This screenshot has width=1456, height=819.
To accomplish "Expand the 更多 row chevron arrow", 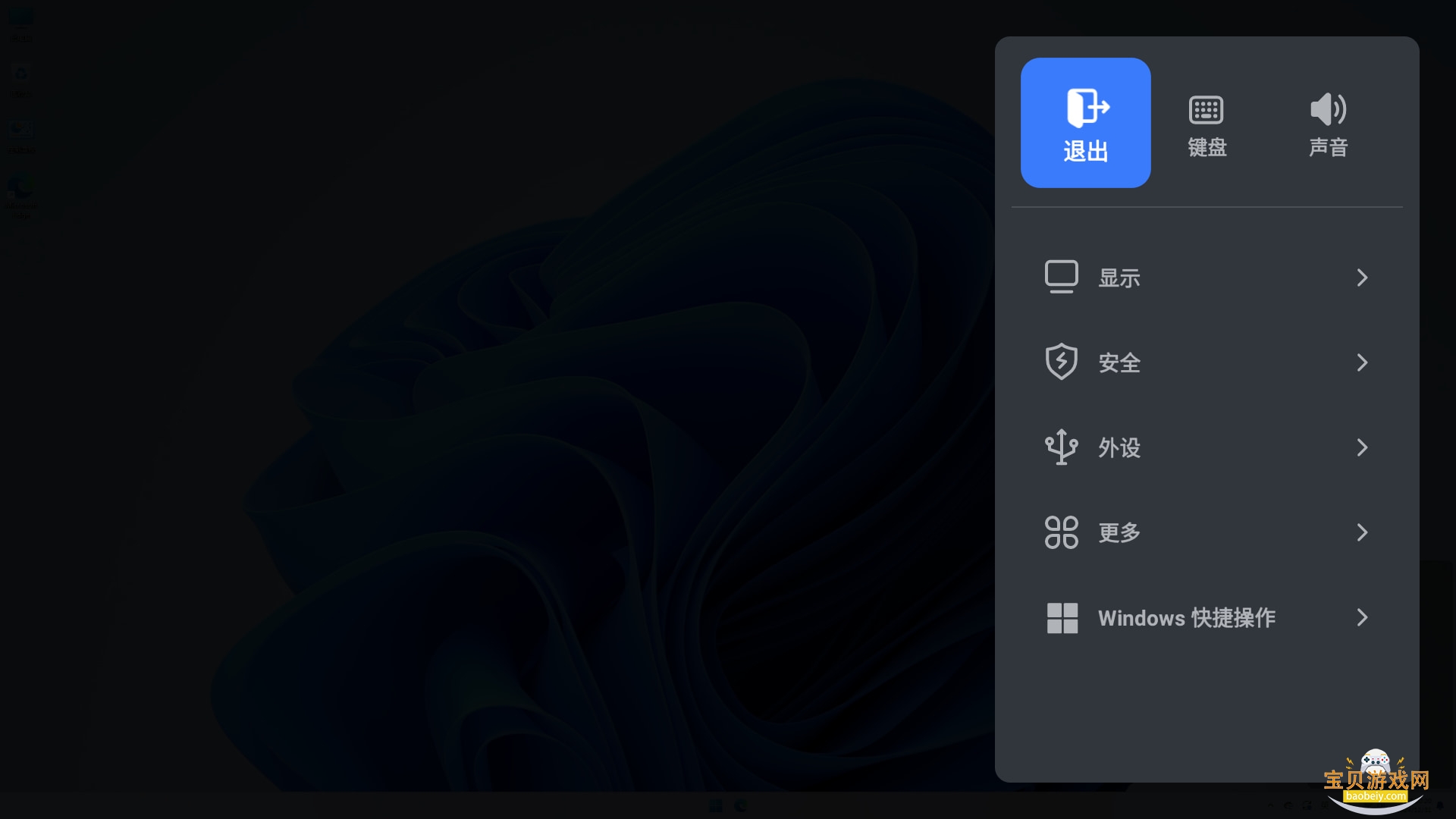I will pos(1362,532).
